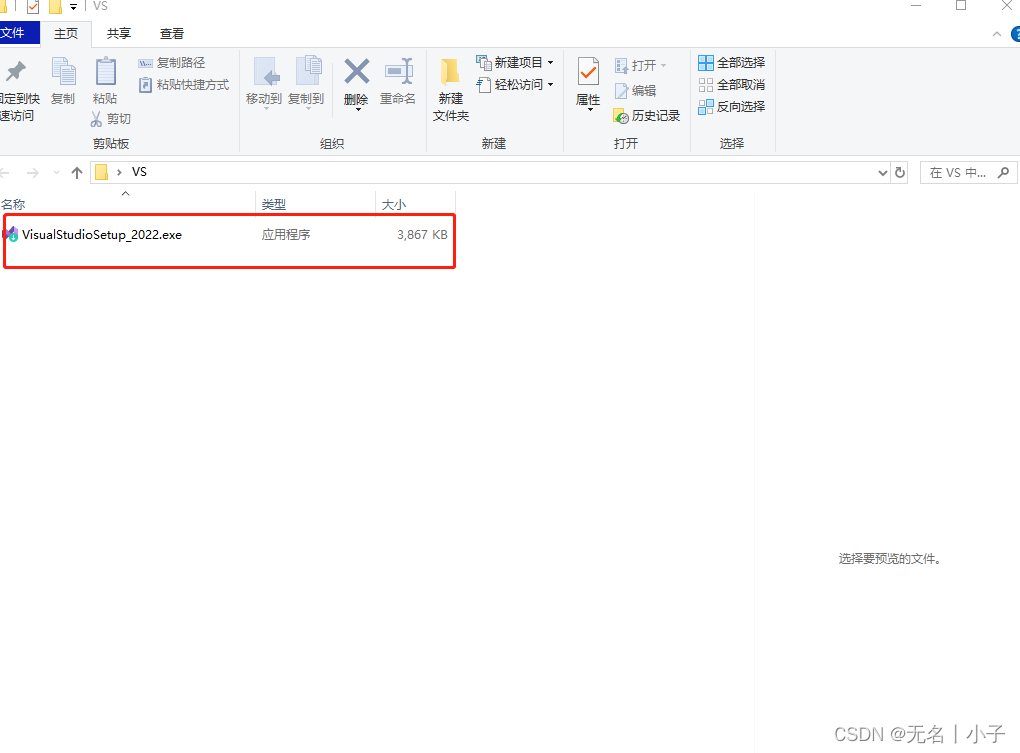Open the 新建项目 dropdown
Image resolution: width=1020 pixels, height=753 pixels.
(550, 62)
